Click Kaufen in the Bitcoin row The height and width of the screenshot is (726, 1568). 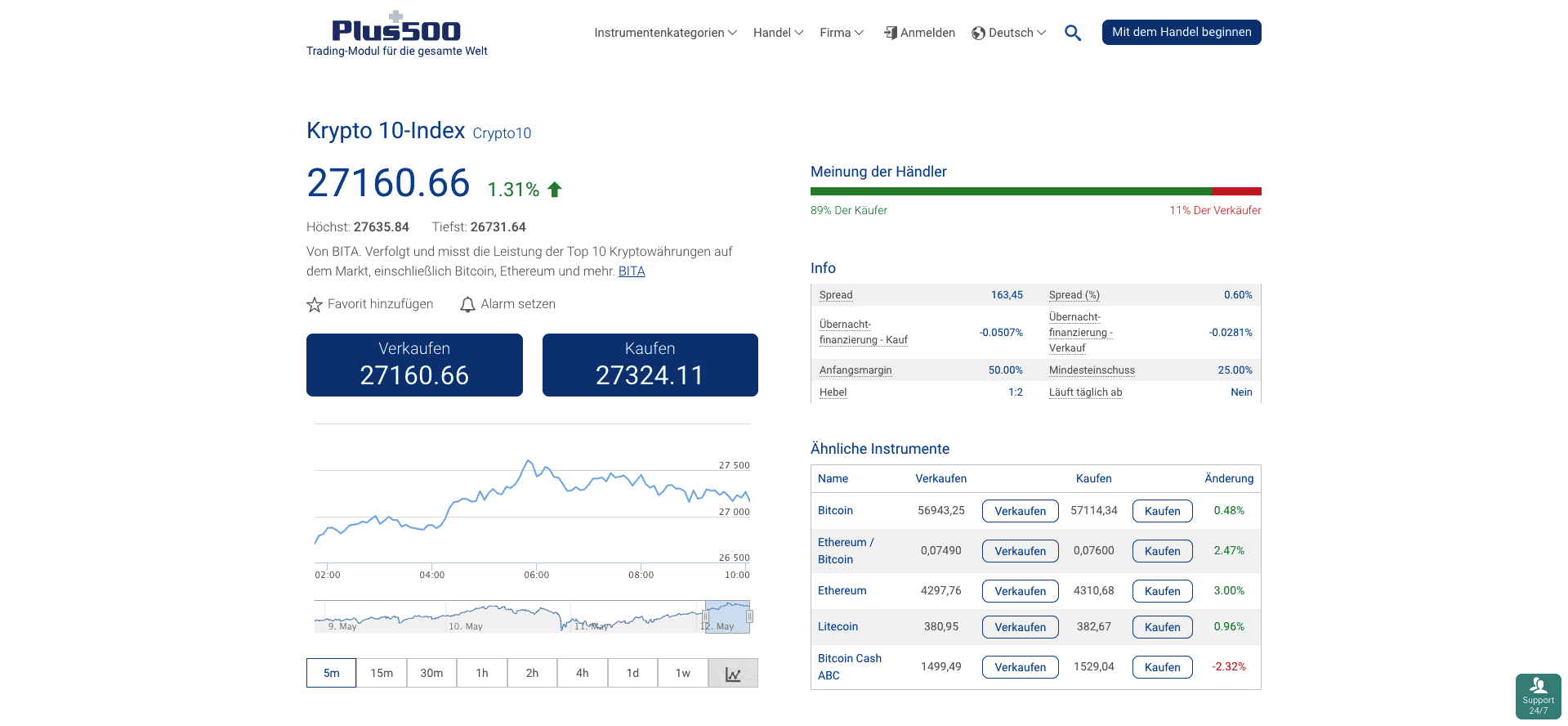(x=1163, y=511)
